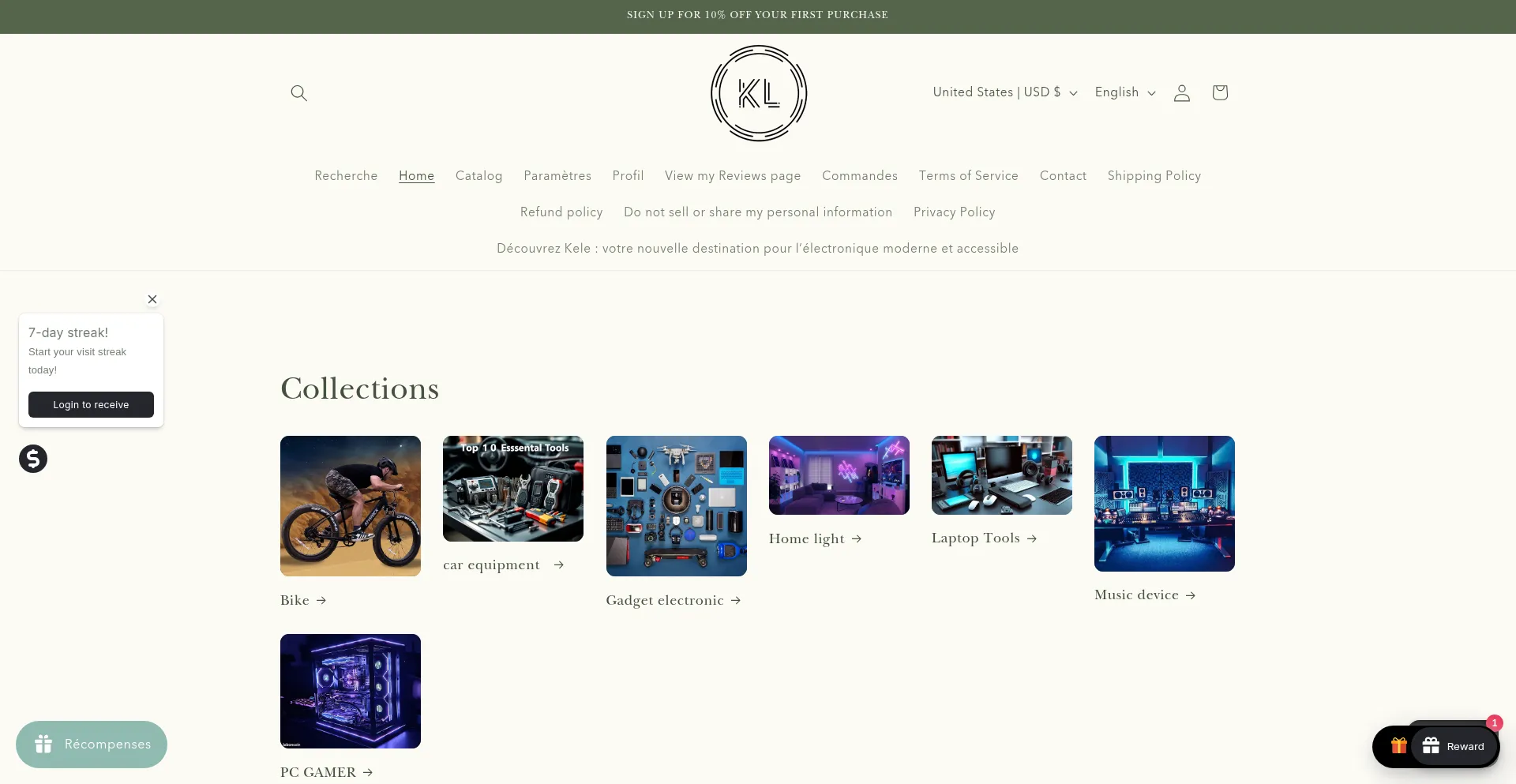Click the orange gift icon near Reward
Image resolution: width=1516 pixels, height=784 pixels.
coord(1398,745)
